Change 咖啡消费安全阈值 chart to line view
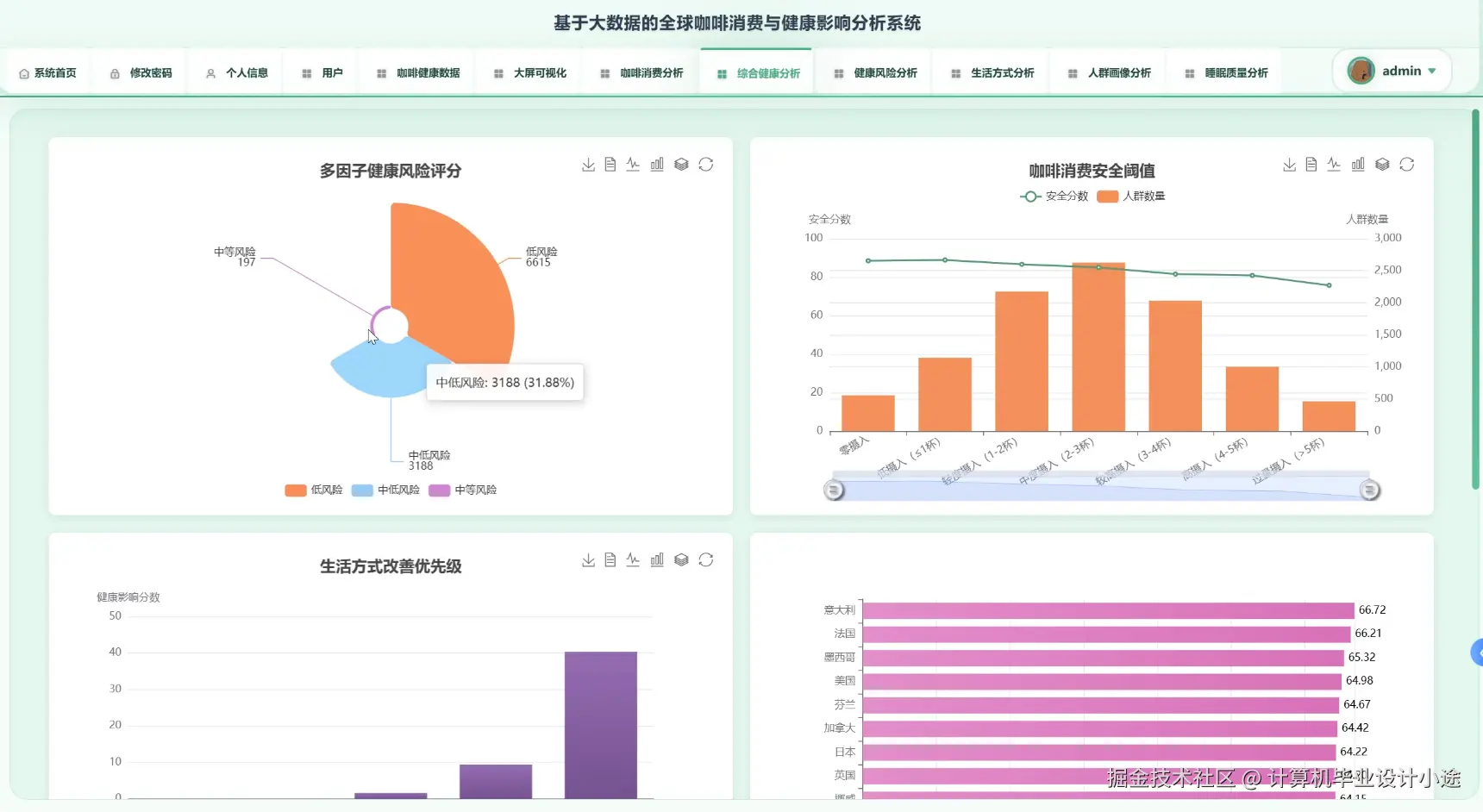This screenshot has width=1483, height=812. tap(1334, 165)
